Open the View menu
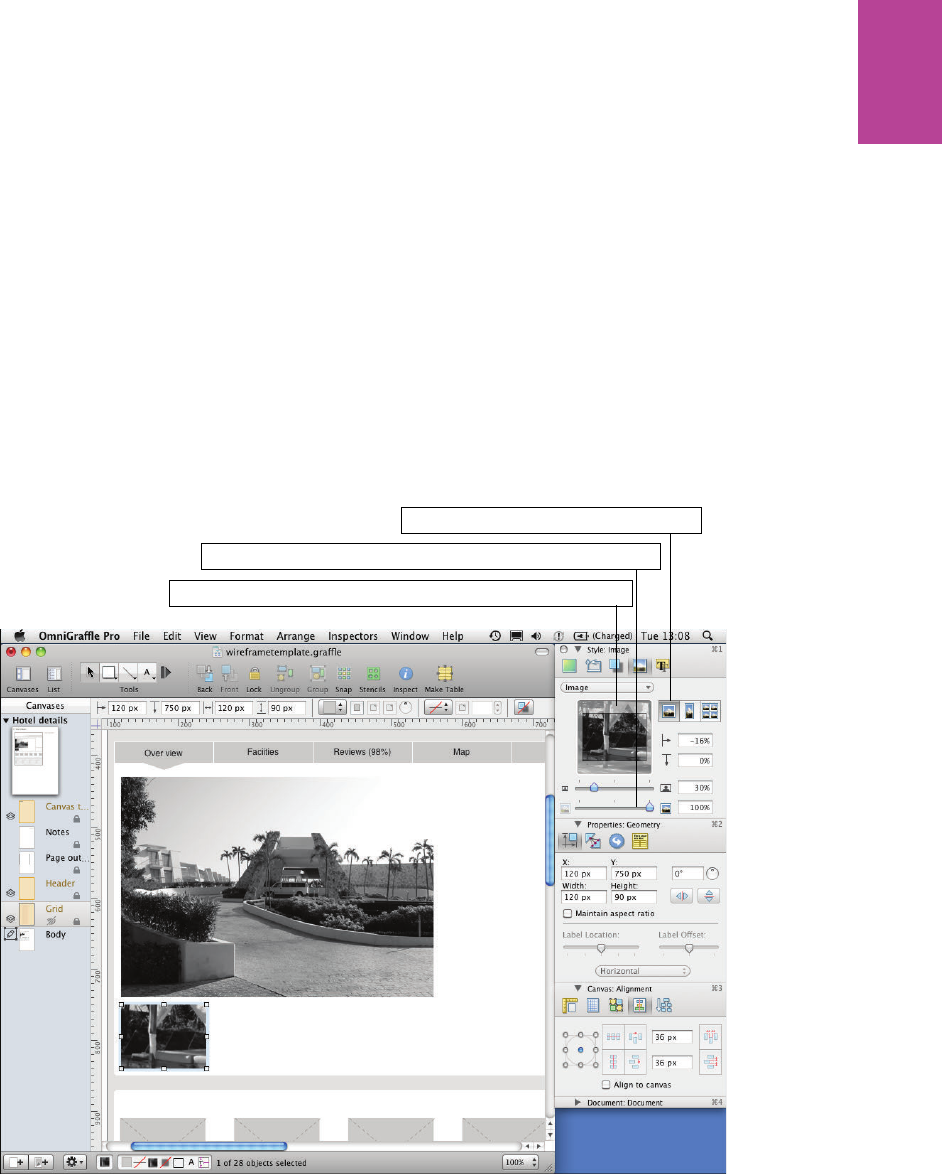942x1174 pixels. tap(205, 636)
